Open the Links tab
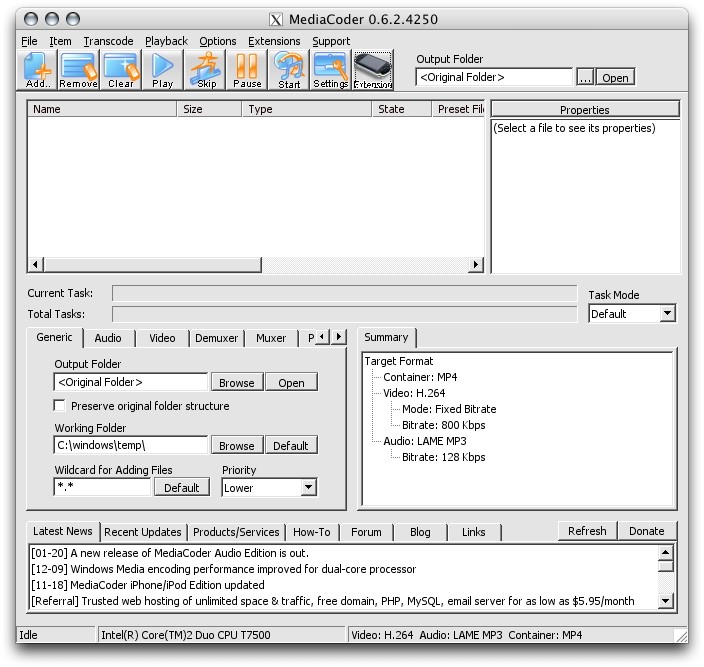 pos(474,532)
